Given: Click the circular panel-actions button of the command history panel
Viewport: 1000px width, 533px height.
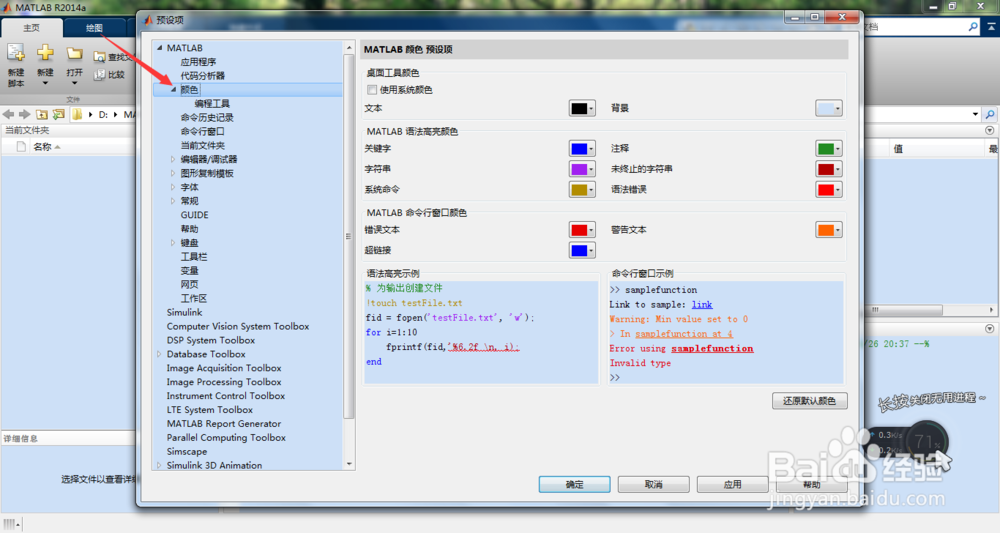Looking at the screenshot, I should coord(990,329).
